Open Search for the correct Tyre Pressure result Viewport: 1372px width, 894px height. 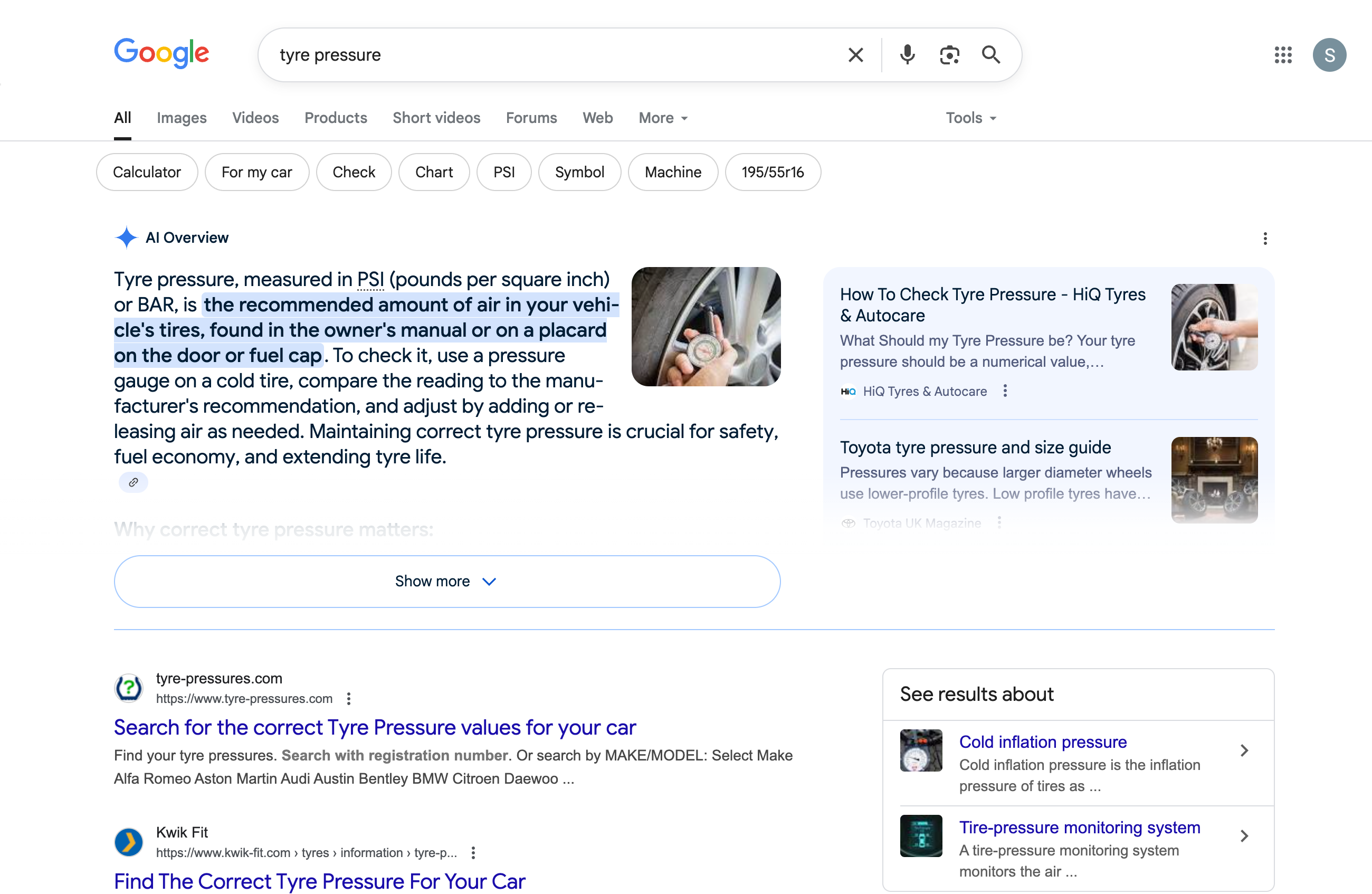pos(375,727)
